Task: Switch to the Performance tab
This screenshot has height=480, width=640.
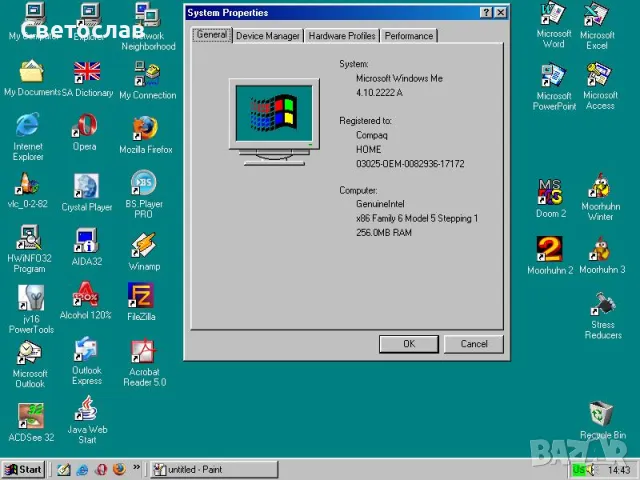Action: point(409,36)
